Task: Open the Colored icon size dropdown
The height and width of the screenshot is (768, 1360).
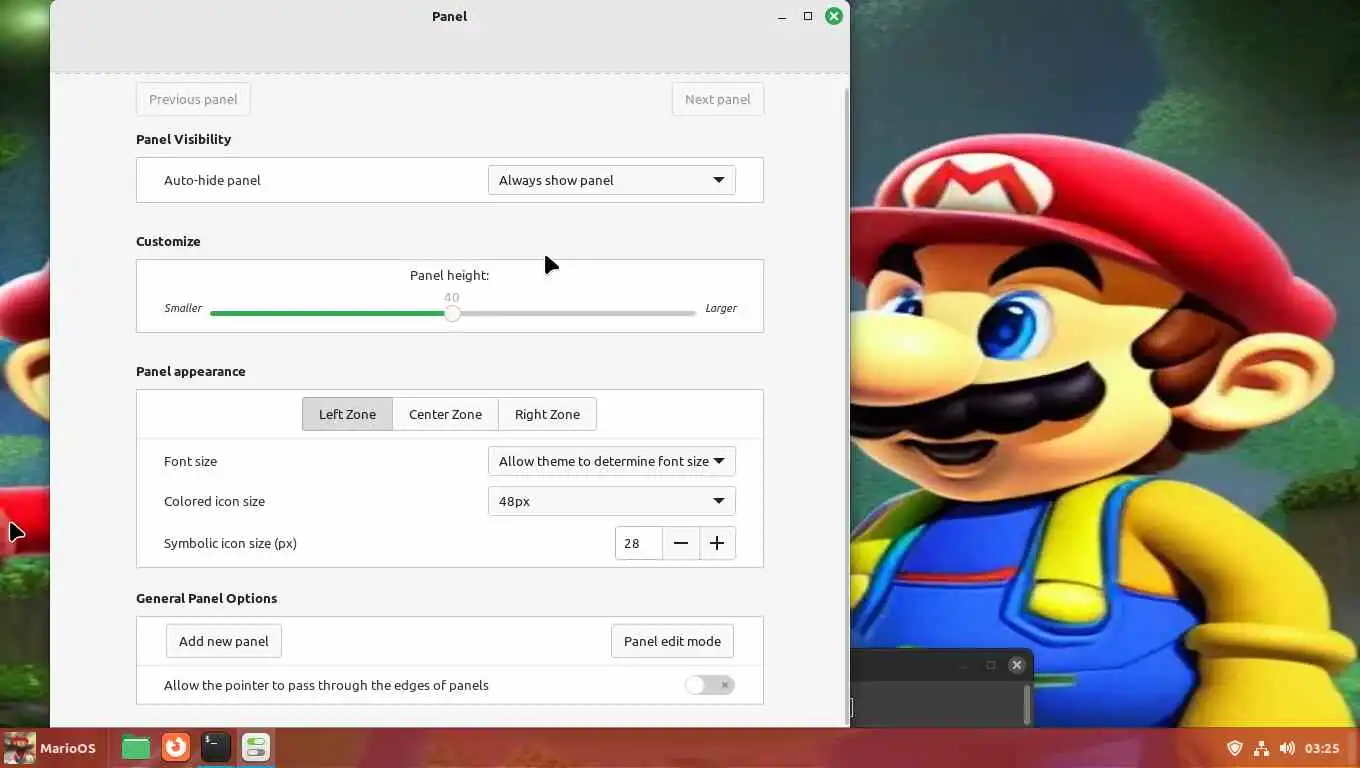Action: 612,501
